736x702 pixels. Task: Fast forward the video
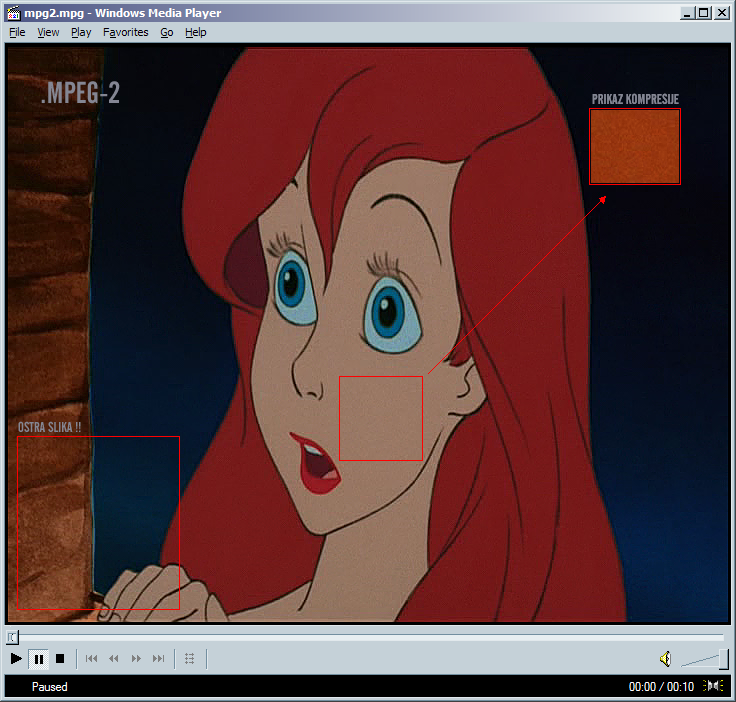[136, 659]
